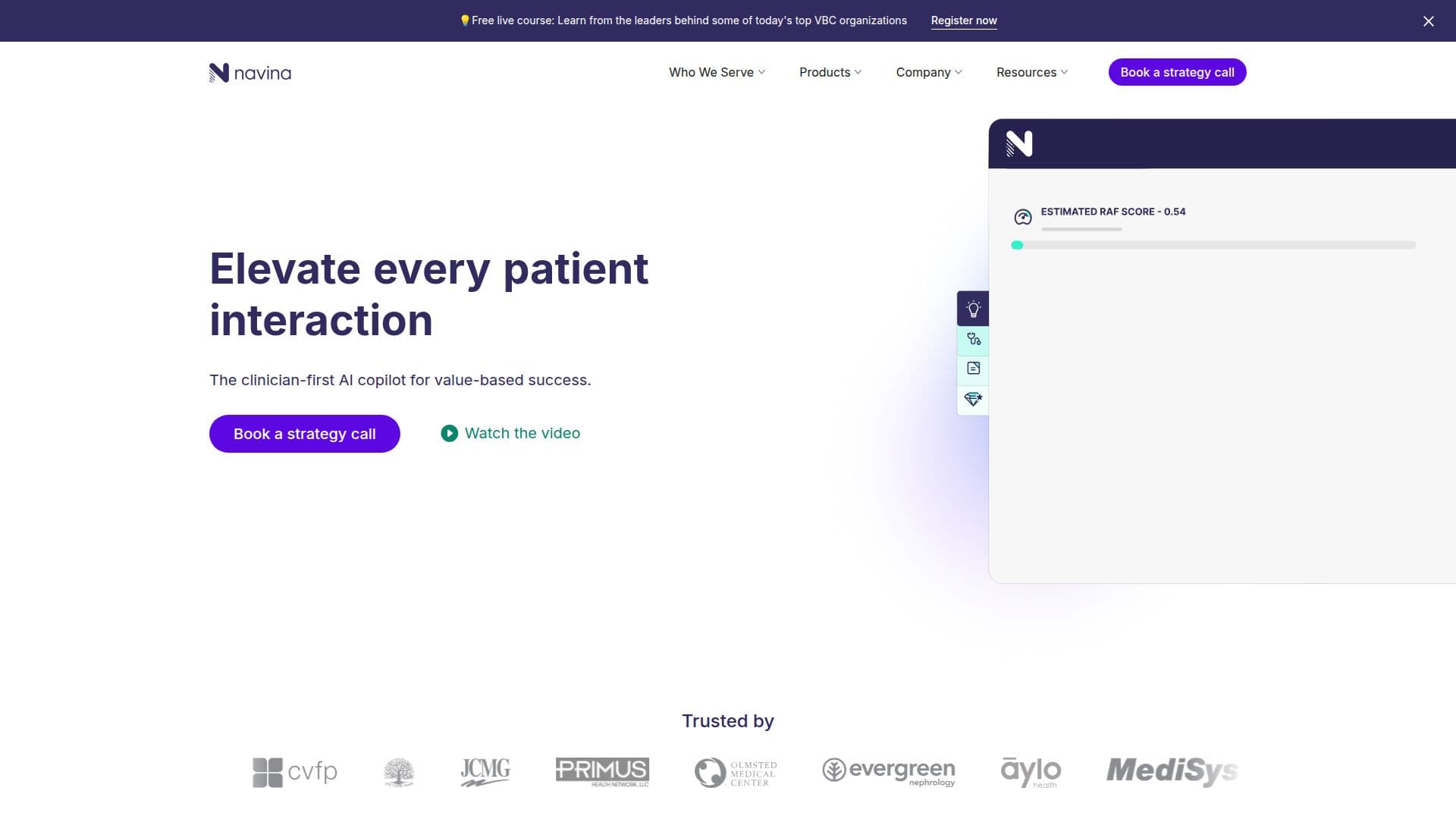The width and height of the screenshot is (1456, 819).
Task: Expand the Products dropdown menu
Action: coord(830,72)
